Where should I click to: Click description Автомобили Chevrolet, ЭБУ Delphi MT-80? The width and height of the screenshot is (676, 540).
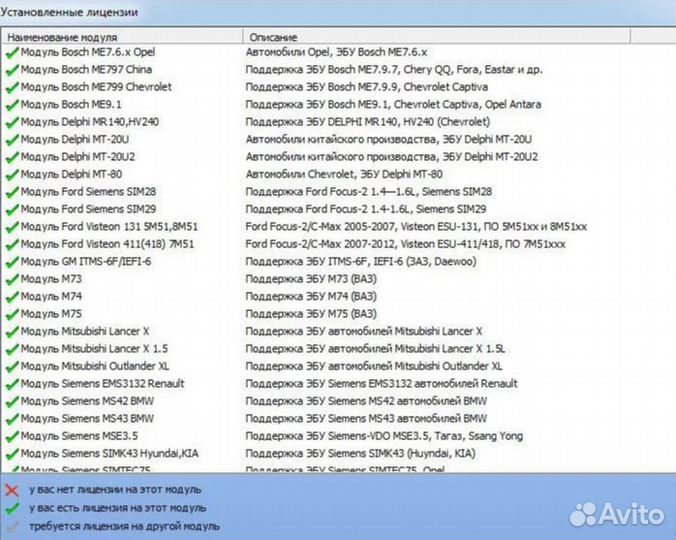pos(344,174)
